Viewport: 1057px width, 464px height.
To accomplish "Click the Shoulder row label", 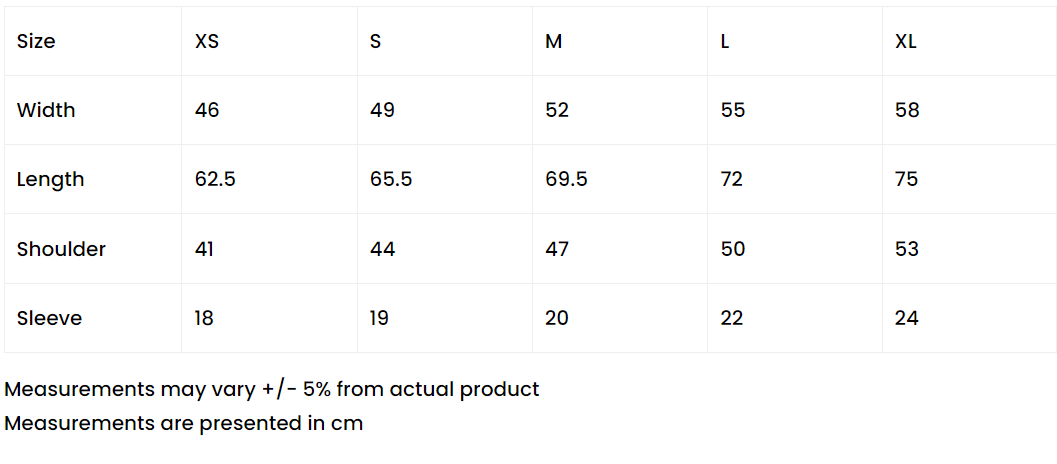I will pyautogui.click(x=93, y=249).
